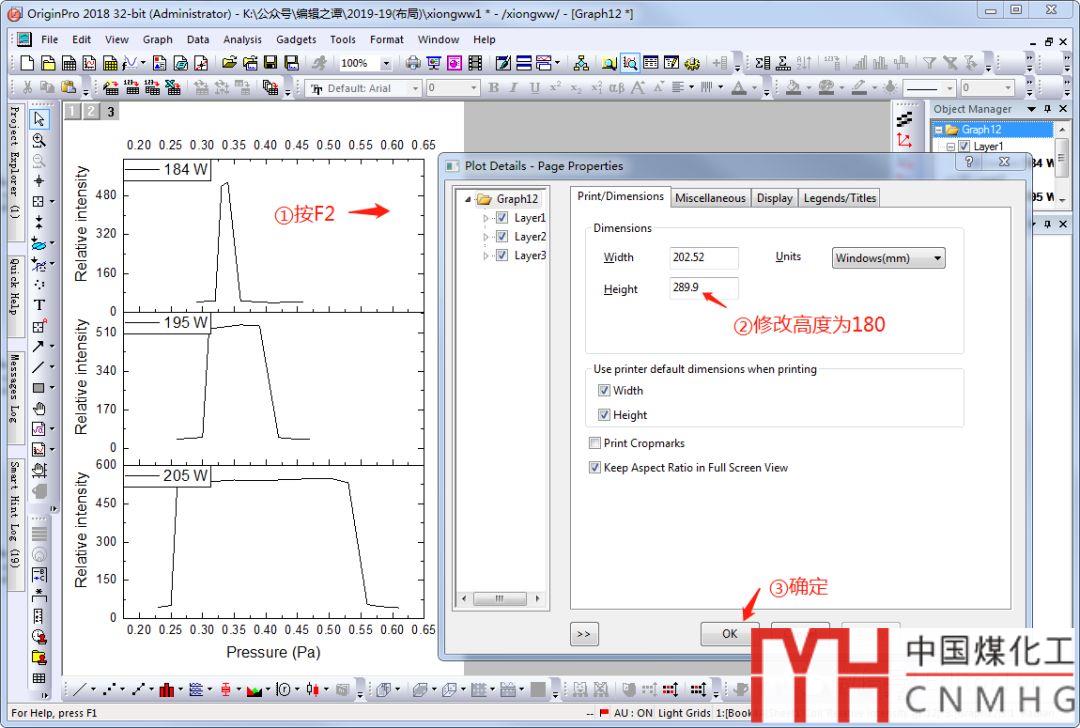
Task: Click the New Project toolbar icon
Action: (27, 63)
